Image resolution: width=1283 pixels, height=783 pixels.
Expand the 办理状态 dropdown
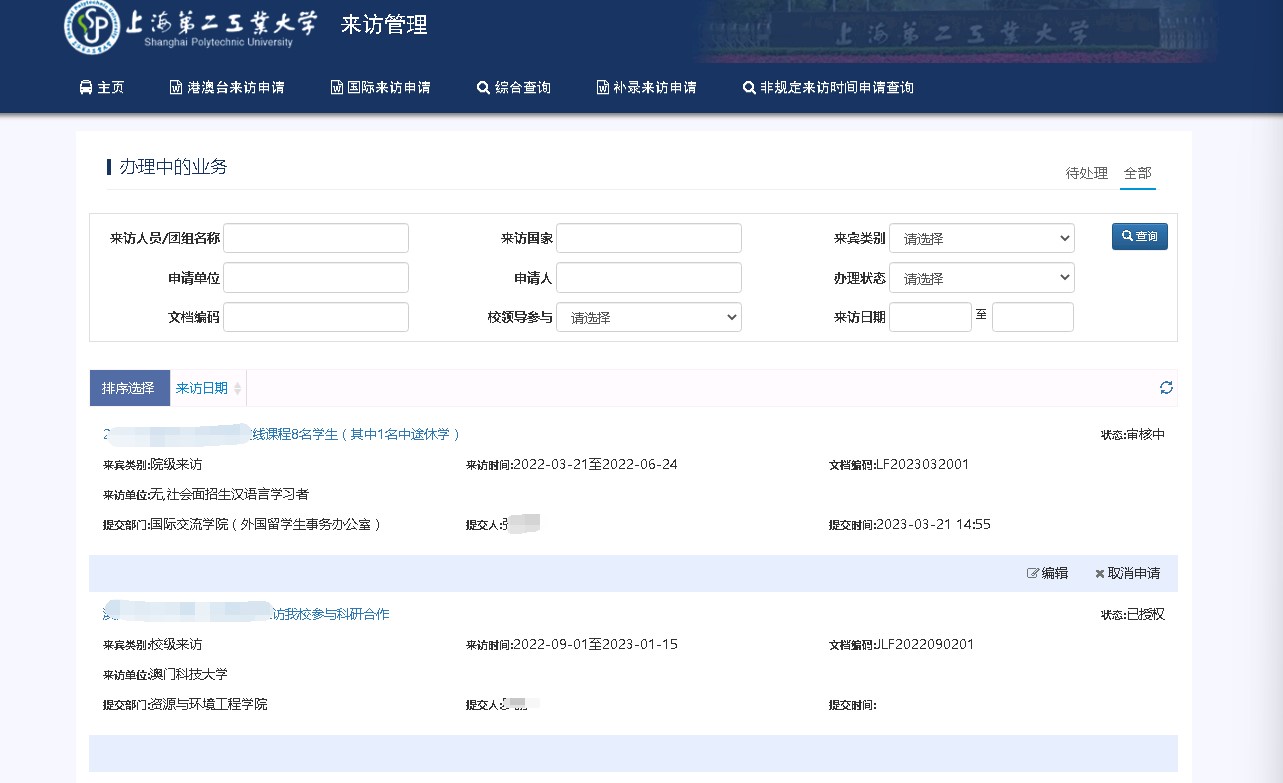pos(981,278)
